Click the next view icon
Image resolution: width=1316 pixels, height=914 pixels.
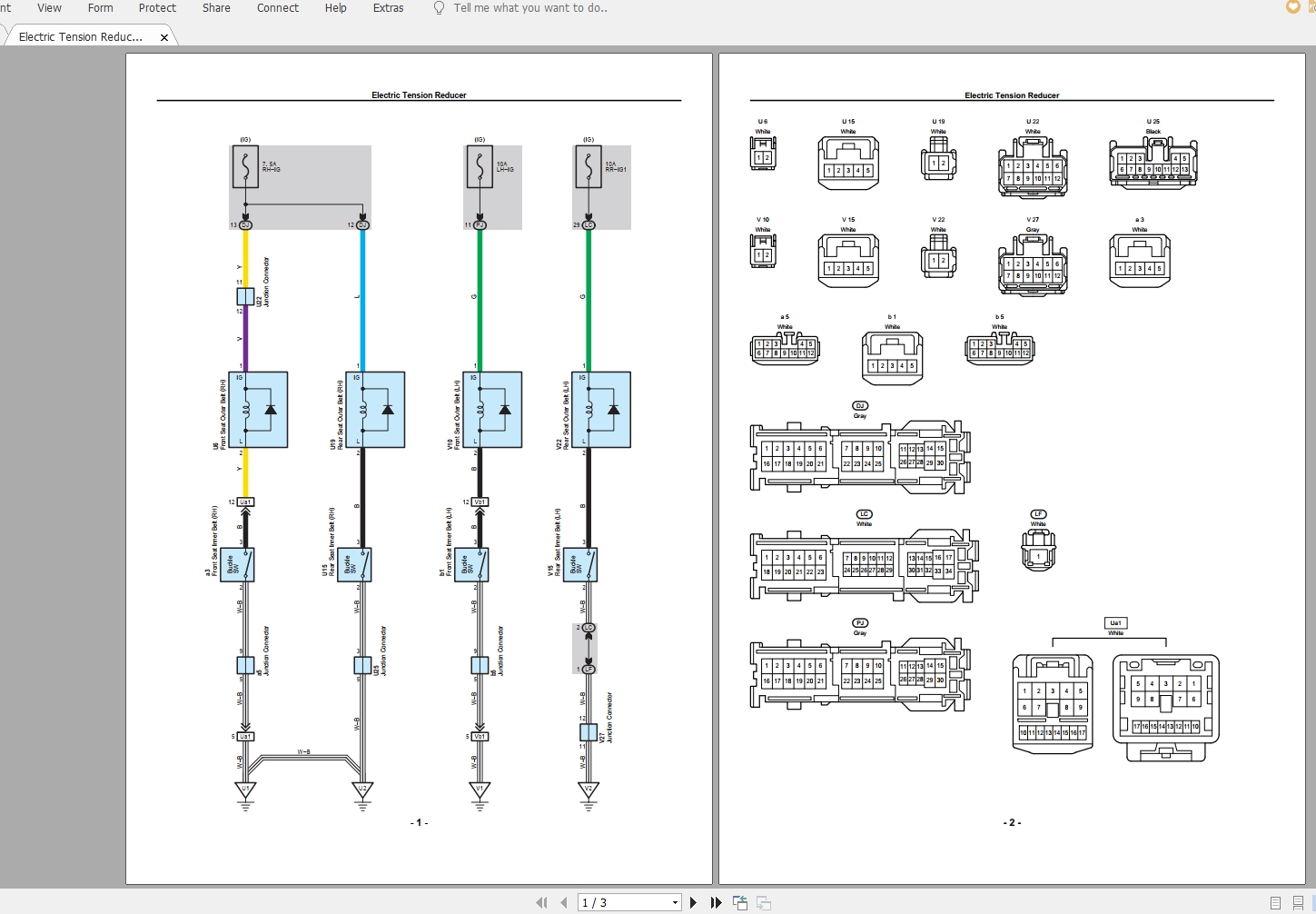[764, 902]
